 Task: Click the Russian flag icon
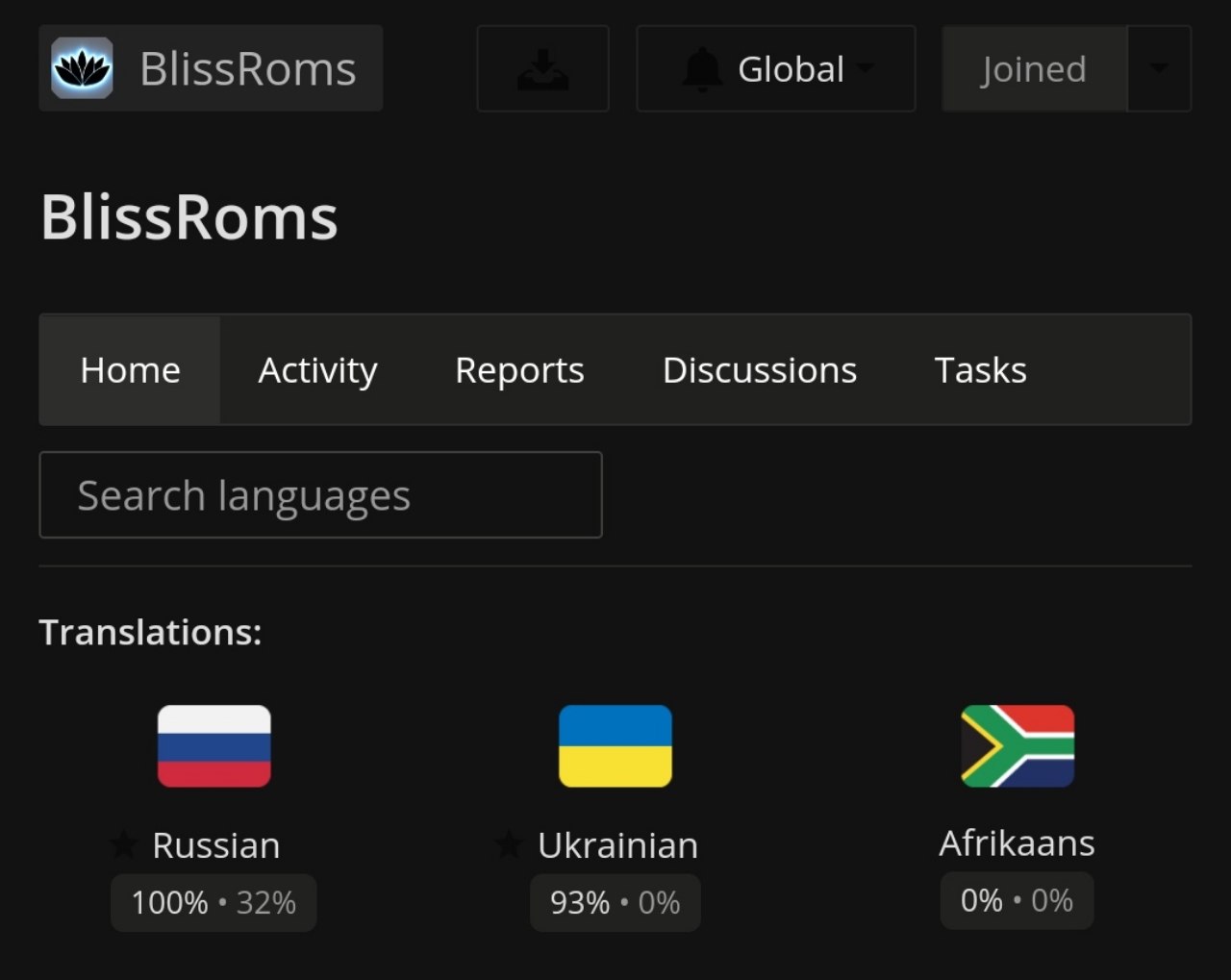[x=214, y=746]
